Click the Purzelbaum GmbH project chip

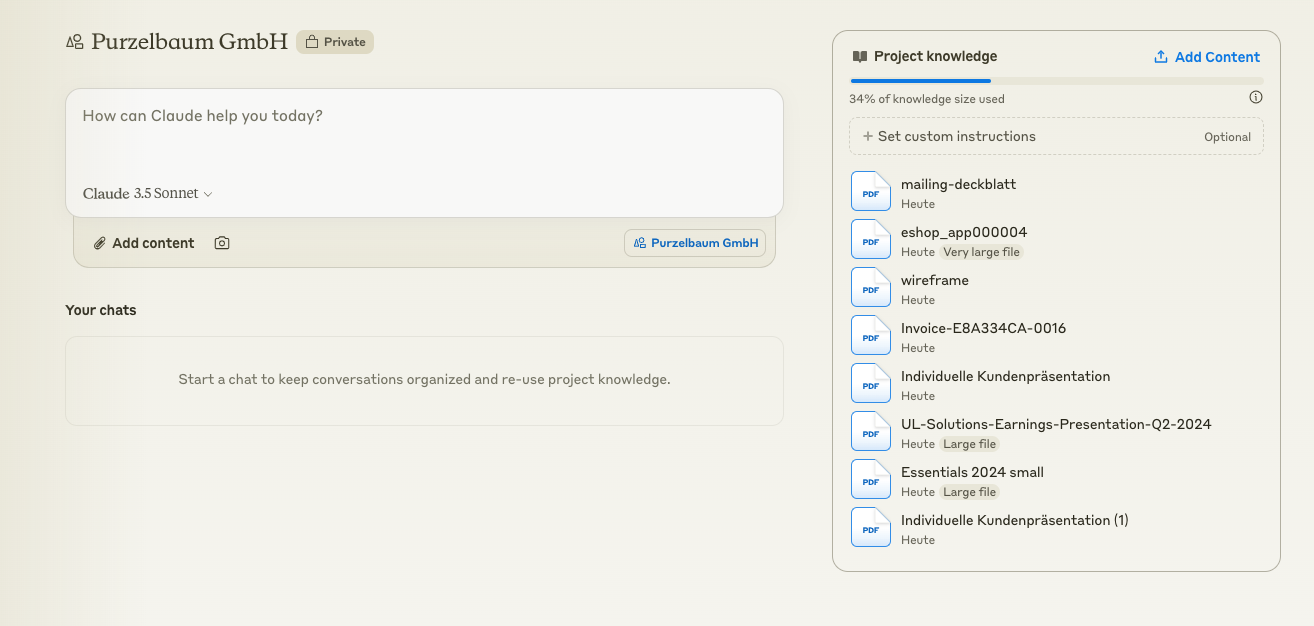click(x=695, y=243)
